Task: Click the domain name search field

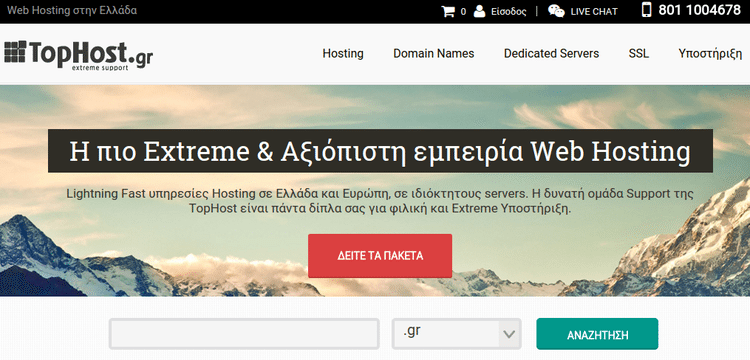Action: (x=244, y=334)
